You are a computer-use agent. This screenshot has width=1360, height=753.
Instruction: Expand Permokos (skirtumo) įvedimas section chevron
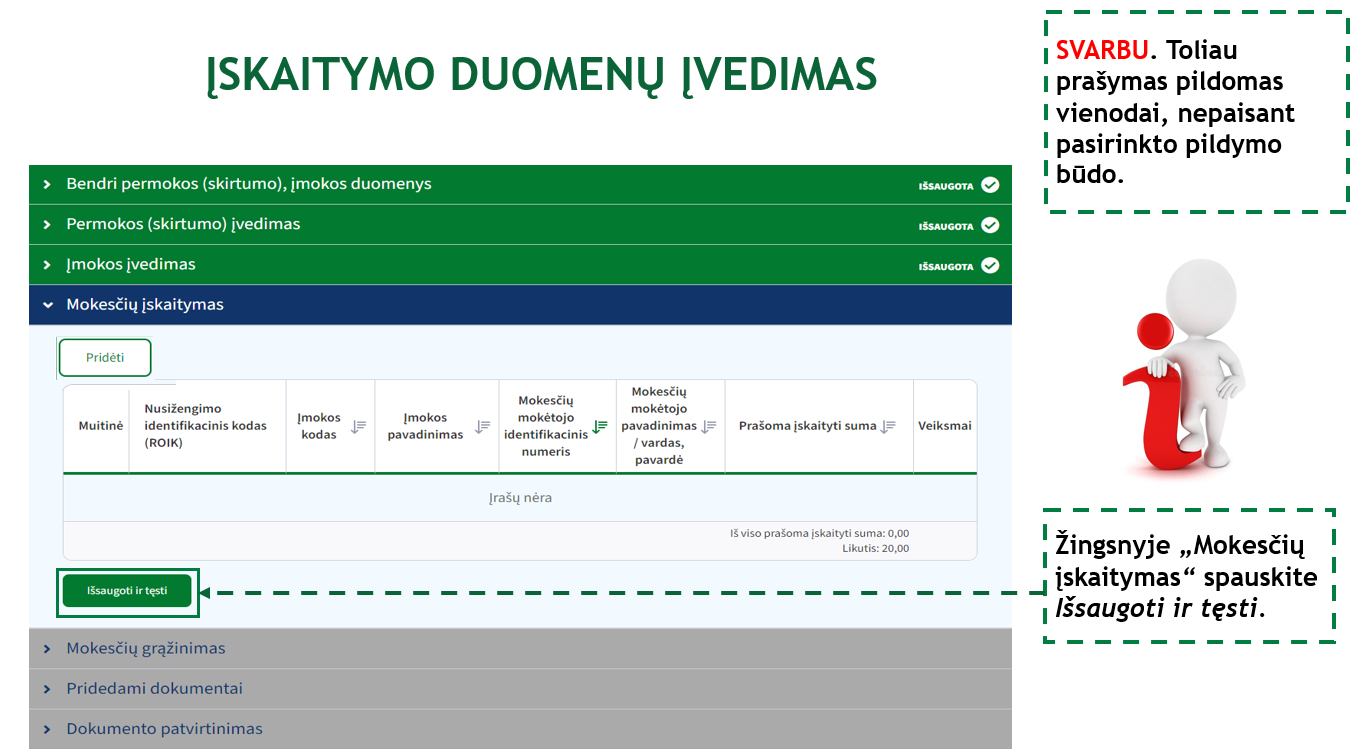coord(47,225)
